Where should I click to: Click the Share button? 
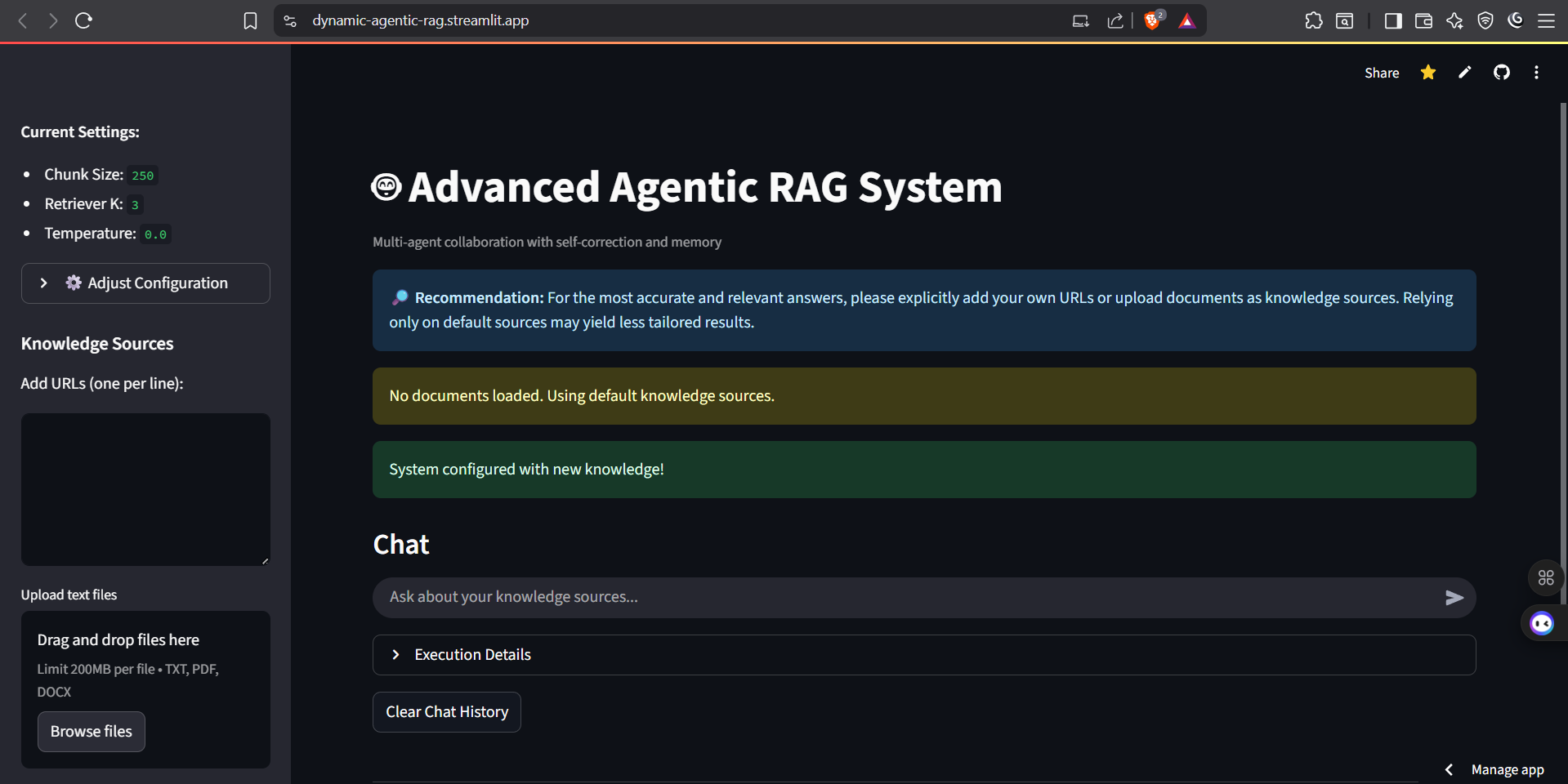(1382, 73)
